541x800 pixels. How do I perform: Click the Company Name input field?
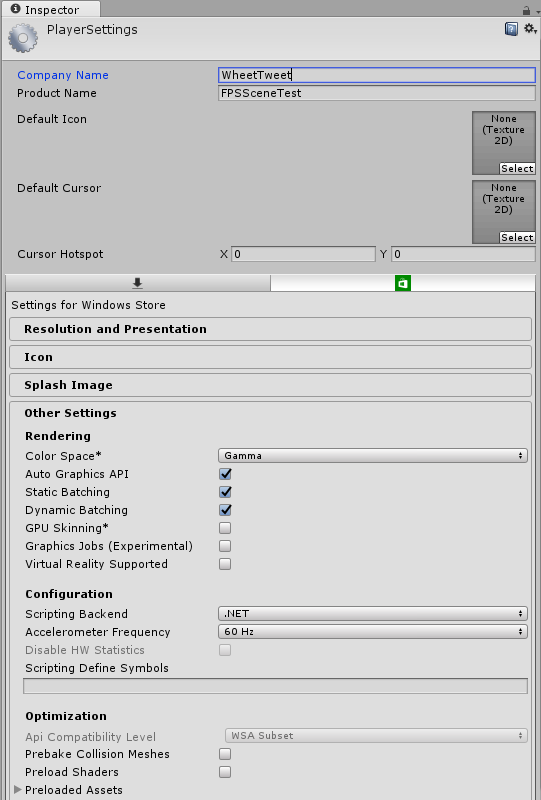coord(377,75)
